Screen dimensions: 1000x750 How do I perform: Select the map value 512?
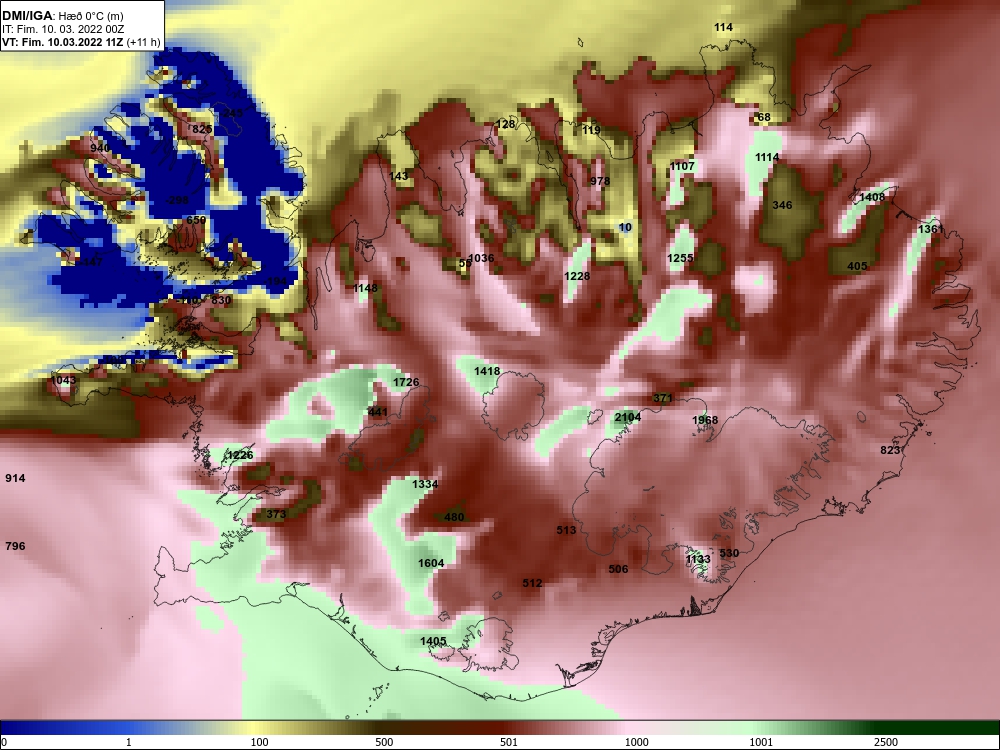coord(532,584)
